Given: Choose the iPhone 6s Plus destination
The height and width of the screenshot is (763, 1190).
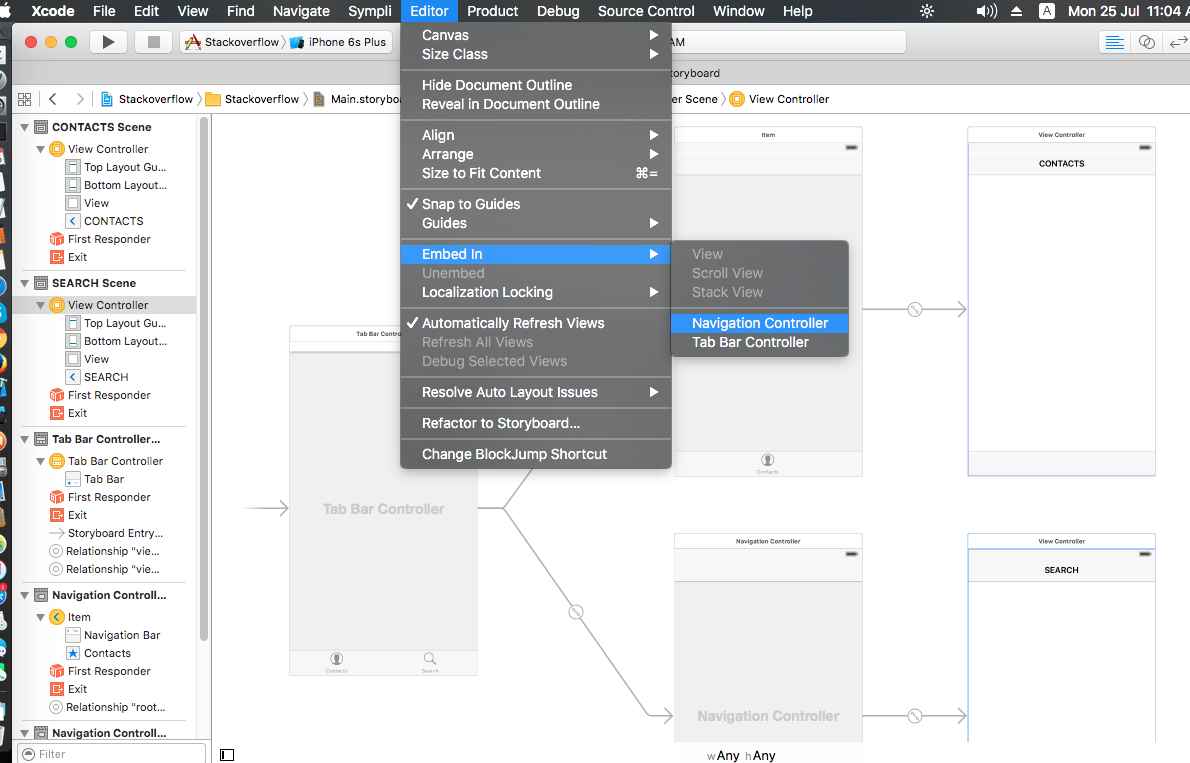Looking at the screenshot, I should point(338,42).
